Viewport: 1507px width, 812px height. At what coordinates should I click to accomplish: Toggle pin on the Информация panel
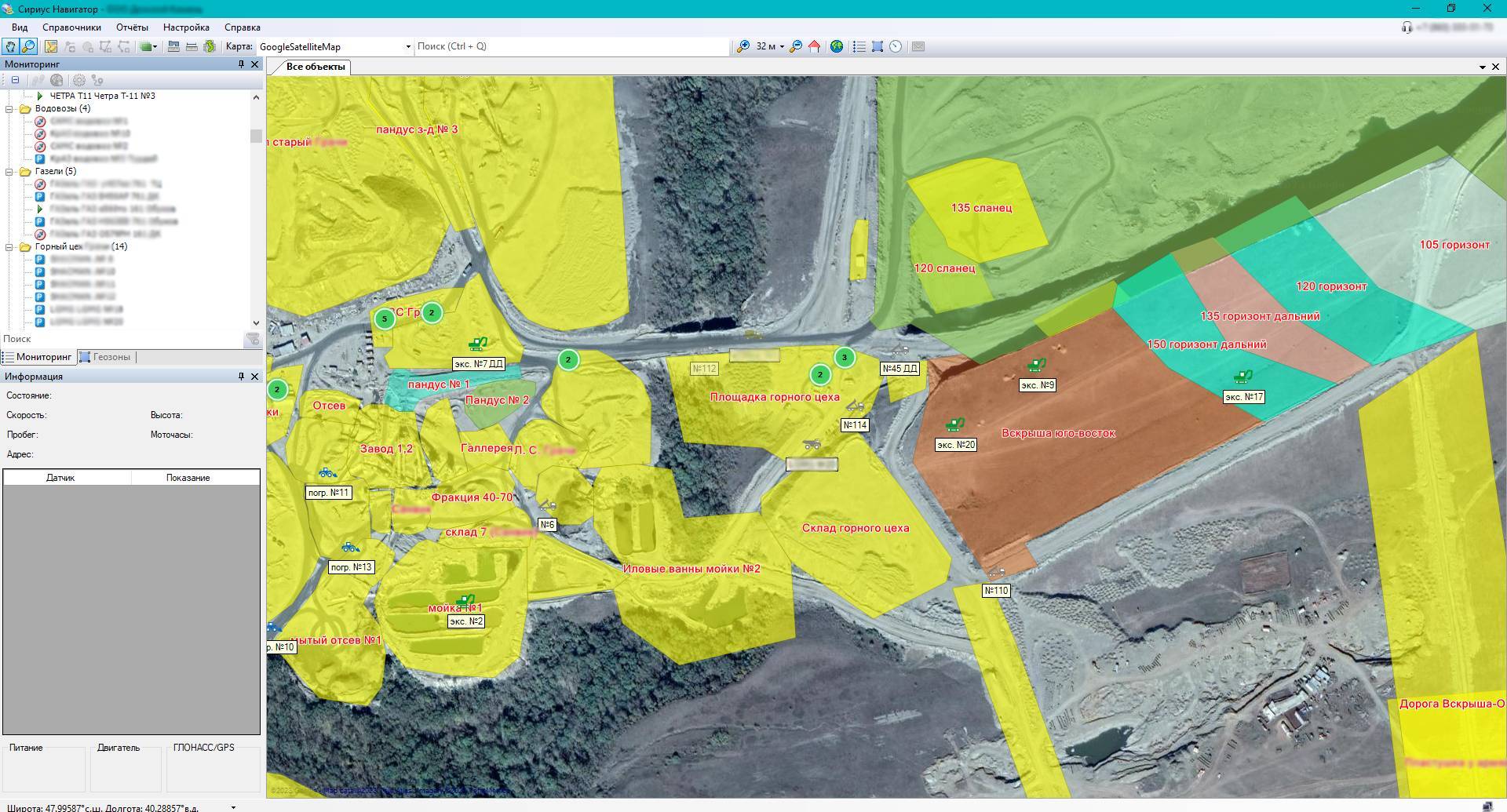coord(241,377)
